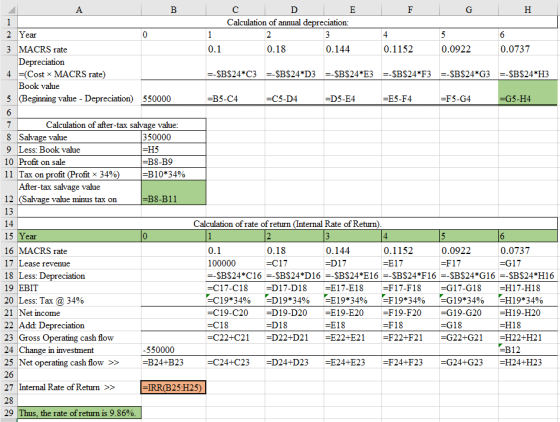Click cell with formula =H22+H21
The height and width of the screenshot is (422, 560).
(x=528, y=337)
